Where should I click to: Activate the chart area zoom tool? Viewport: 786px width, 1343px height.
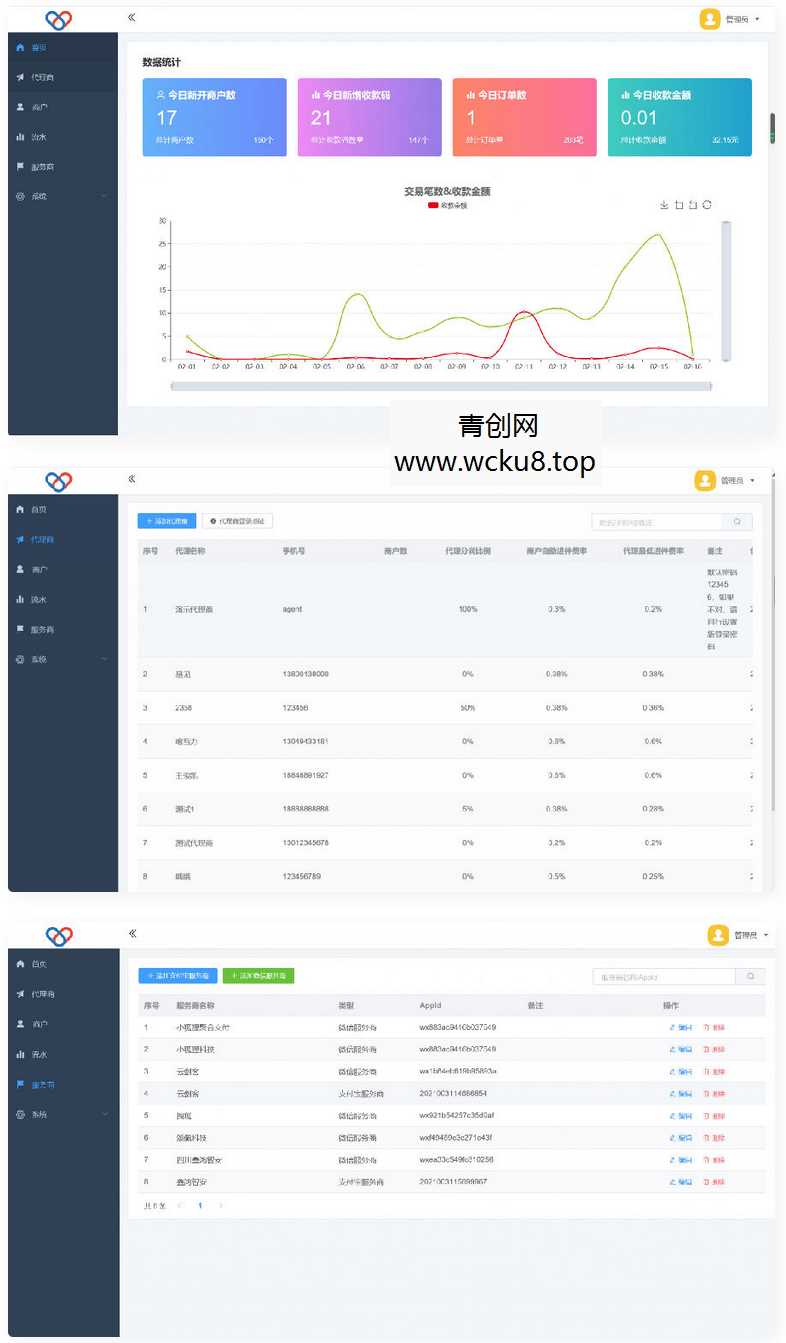[x=679, y=205]
